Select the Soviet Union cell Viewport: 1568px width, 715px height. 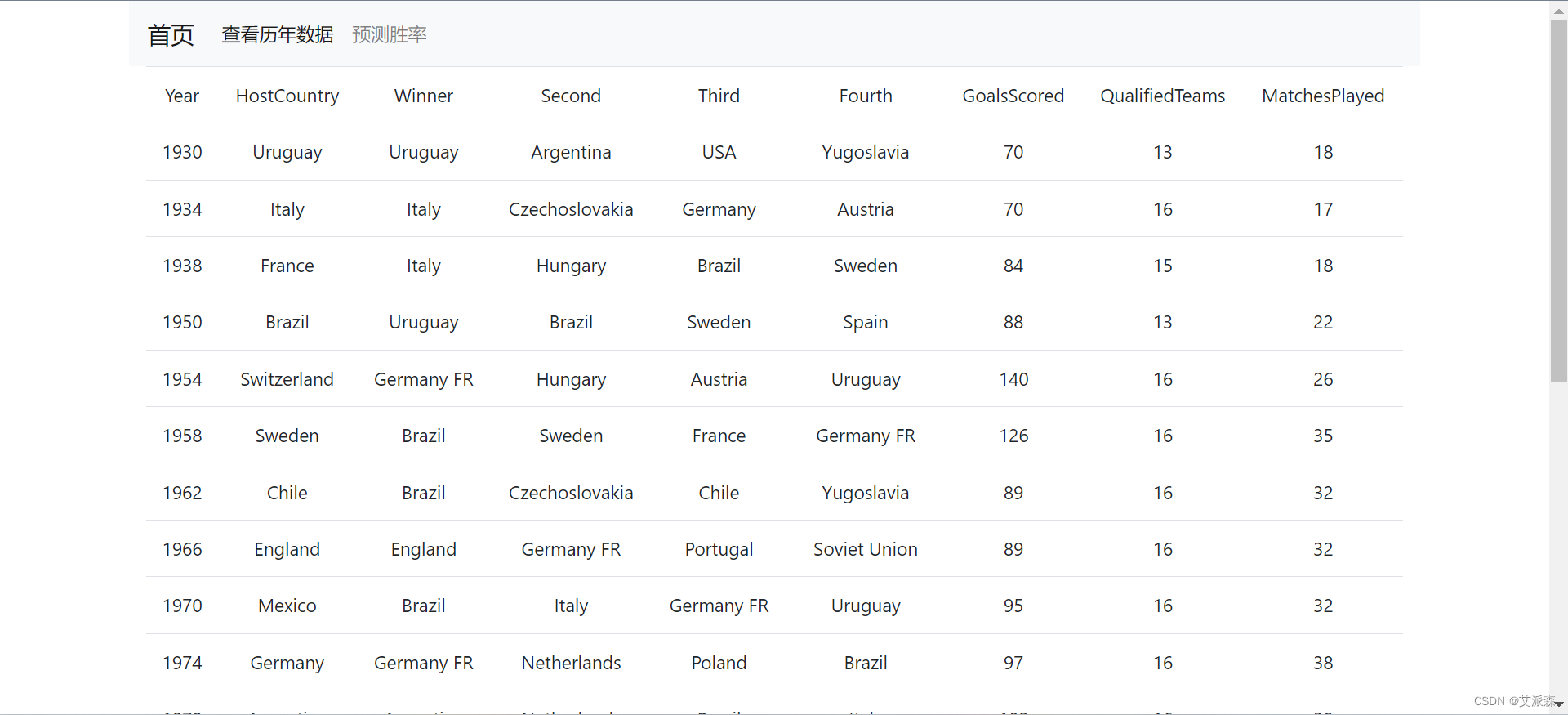coord(866,549)
